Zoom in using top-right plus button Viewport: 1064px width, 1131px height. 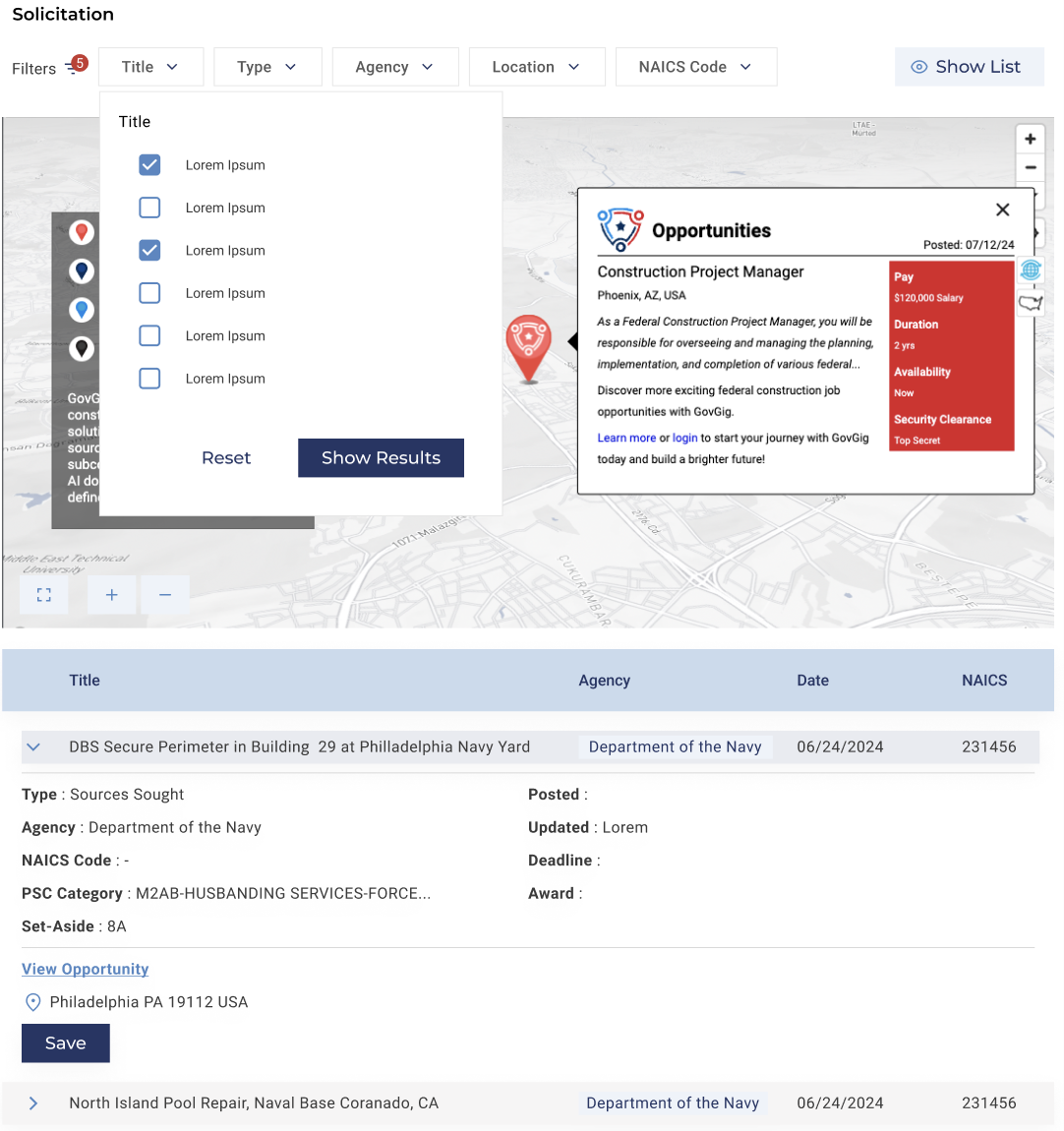[x=1030, y=140]
